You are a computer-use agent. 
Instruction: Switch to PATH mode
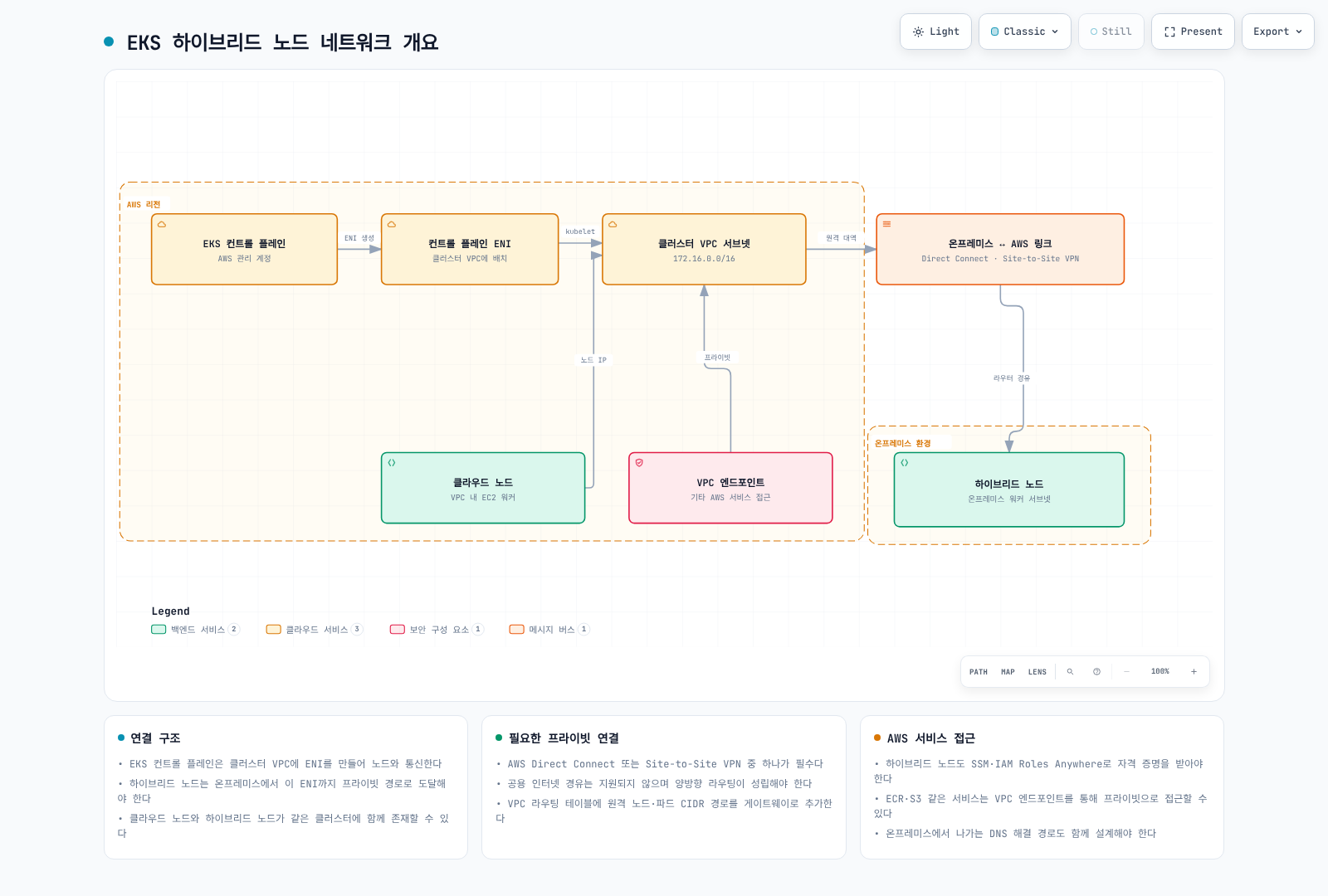[x=979, y=672]
